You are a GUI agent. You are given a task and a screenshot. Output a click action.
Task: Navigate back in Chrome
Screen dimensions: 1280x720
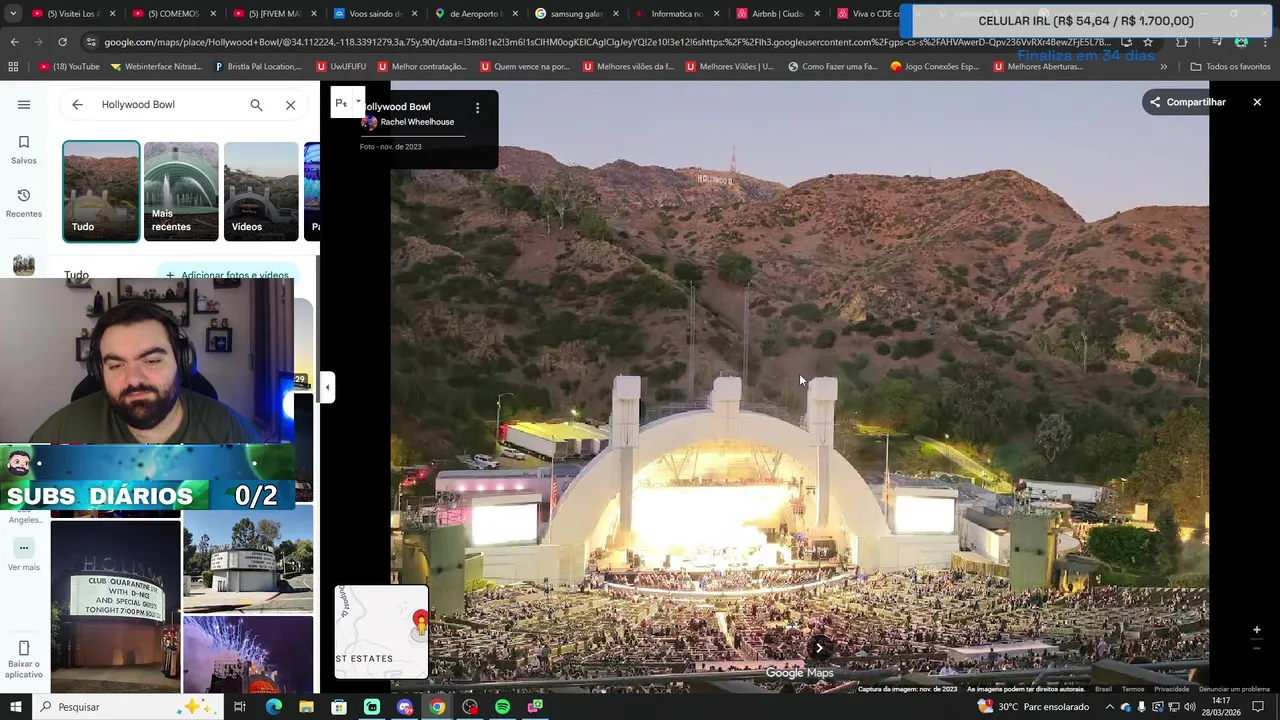14,42
